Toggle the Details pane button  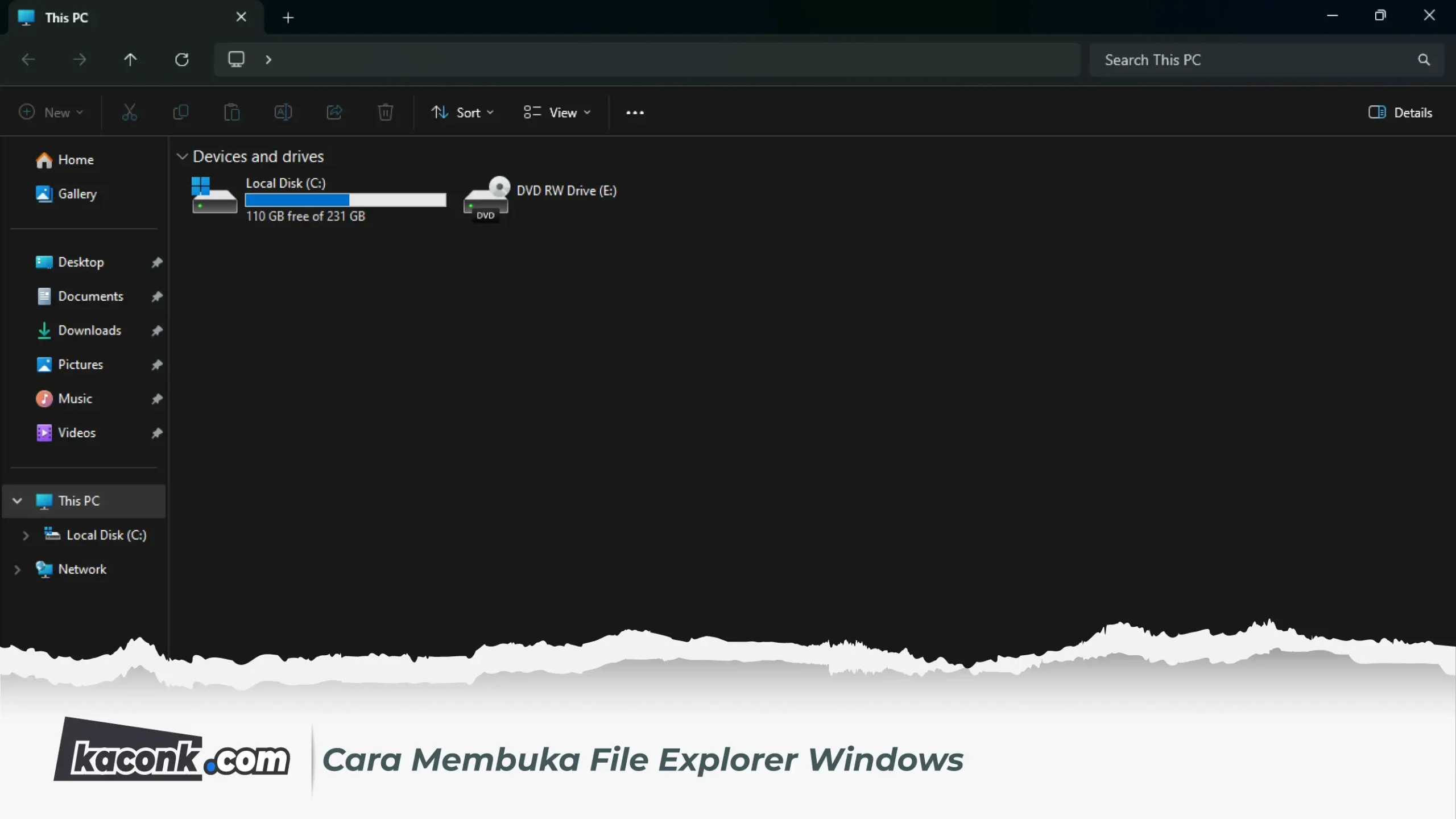pos(1400,113)
